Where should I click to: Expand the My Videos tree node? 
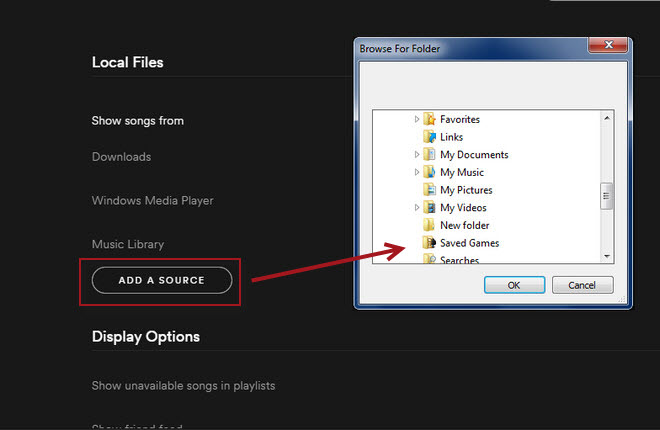pos(417,208)
